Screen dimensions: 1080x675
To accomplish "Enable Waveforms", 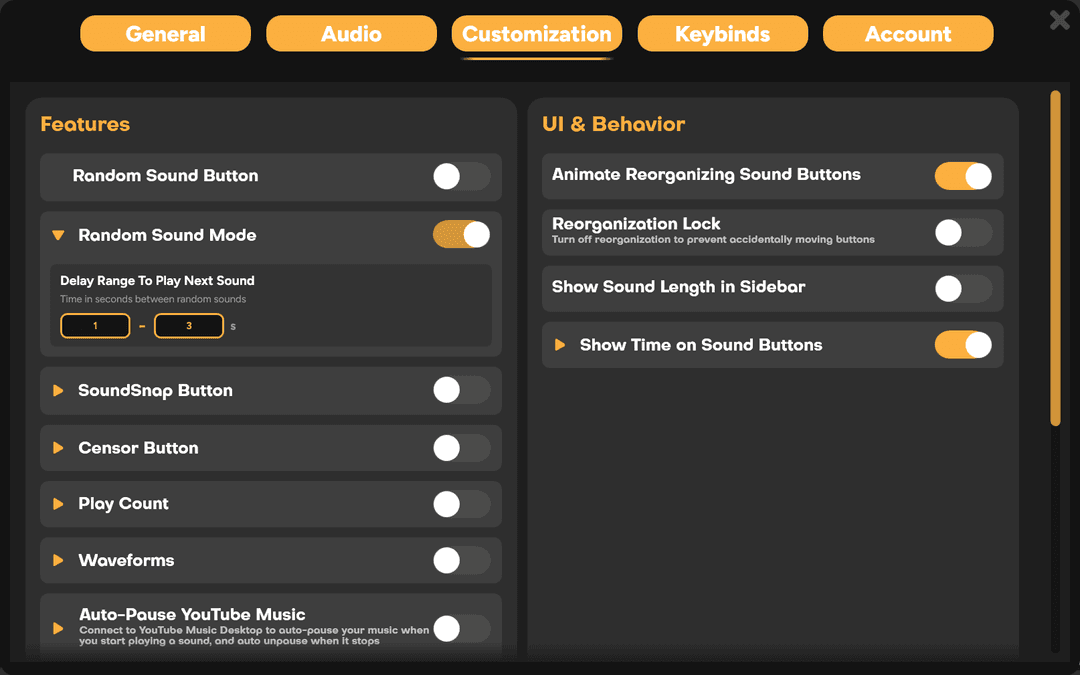I will (461, 560).
